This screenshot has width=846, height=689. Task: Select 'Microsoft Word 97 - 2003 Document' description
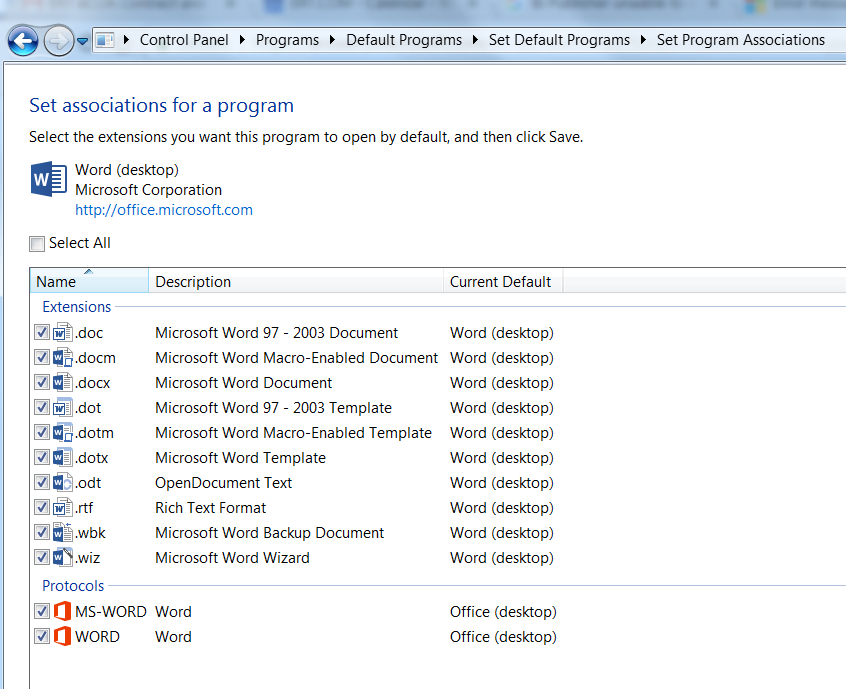(276, 332)
